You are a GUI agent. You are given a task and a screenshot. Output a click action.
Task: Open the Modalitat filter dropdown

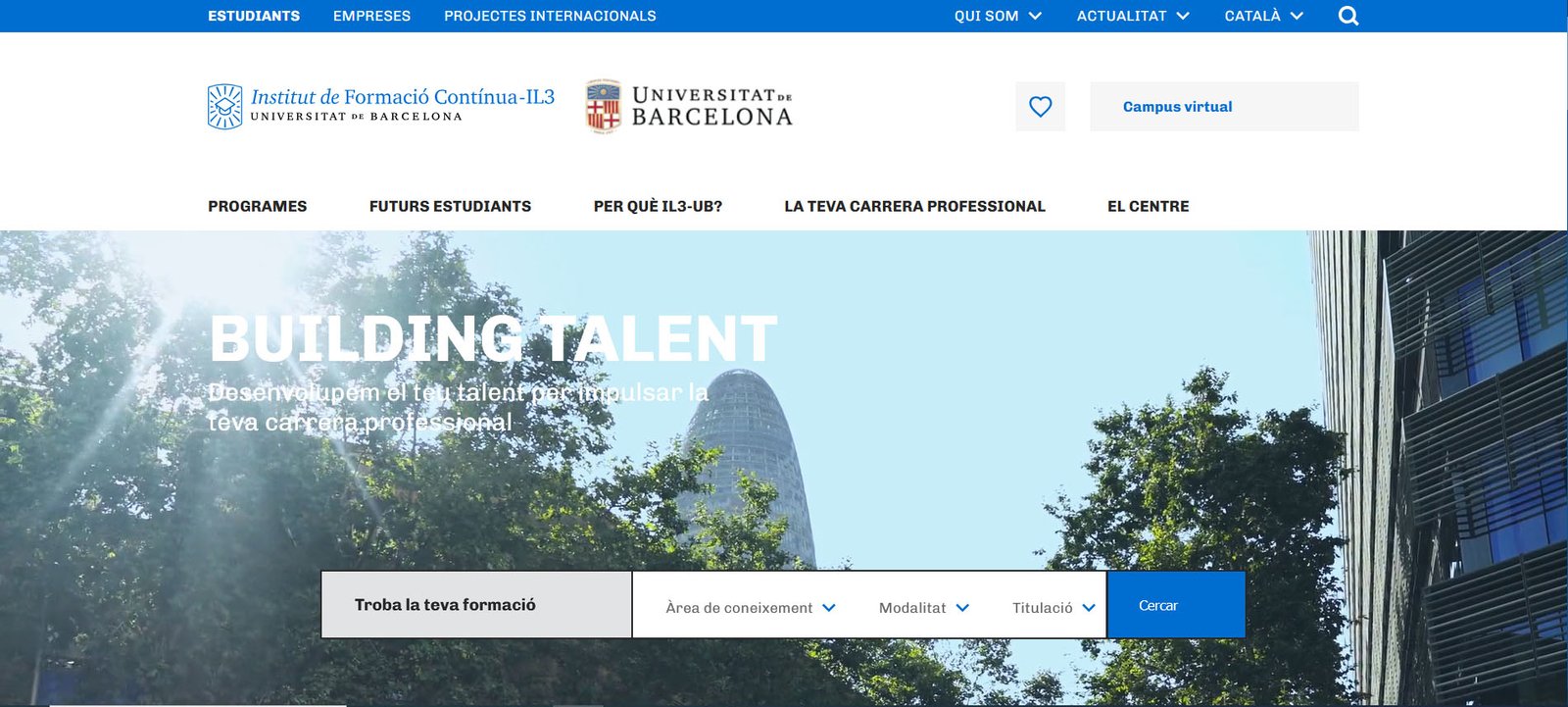pos(923,608)
